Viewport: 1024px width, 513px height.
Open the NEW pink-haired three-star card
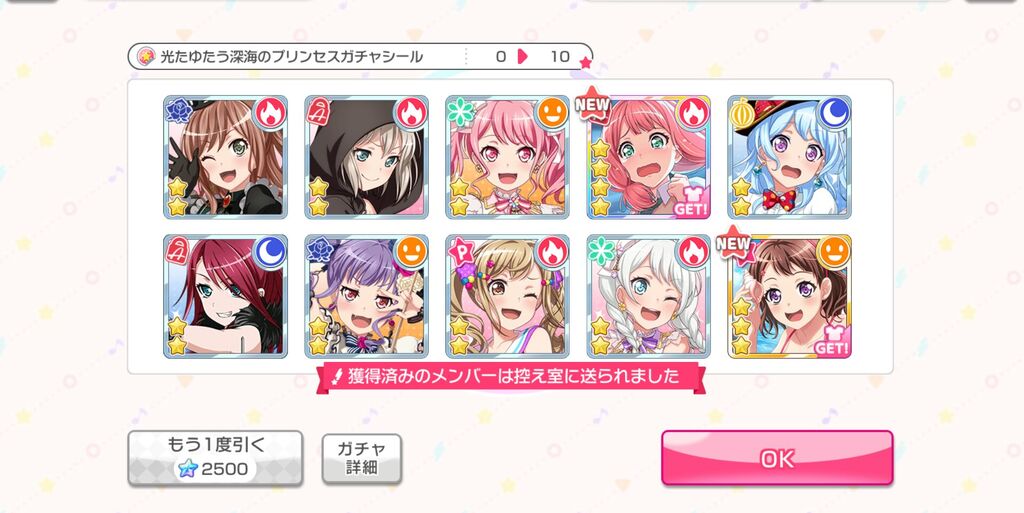tap(648, 157)
